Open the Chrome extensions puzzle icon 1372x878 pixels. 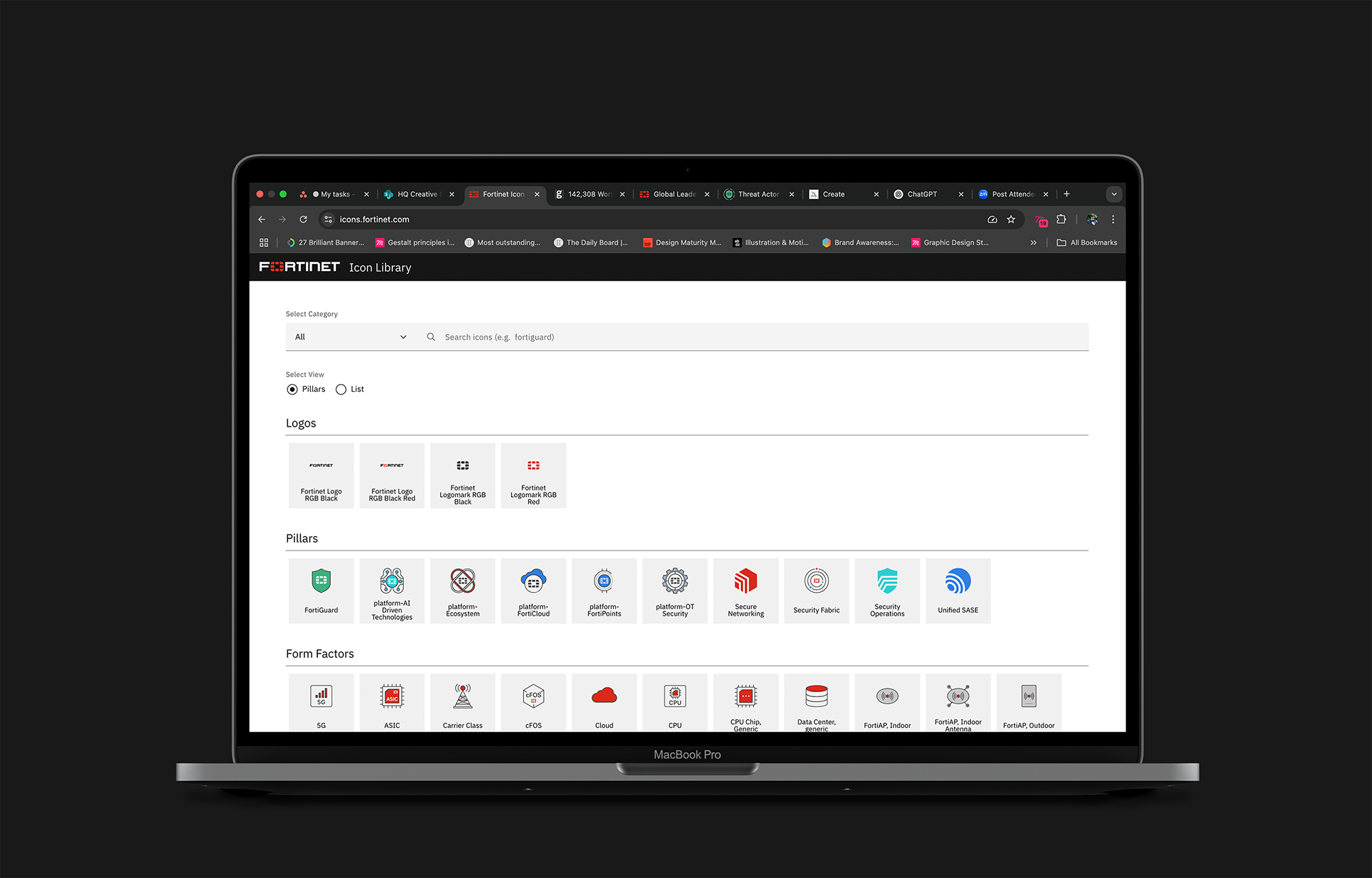[1061, 219]
